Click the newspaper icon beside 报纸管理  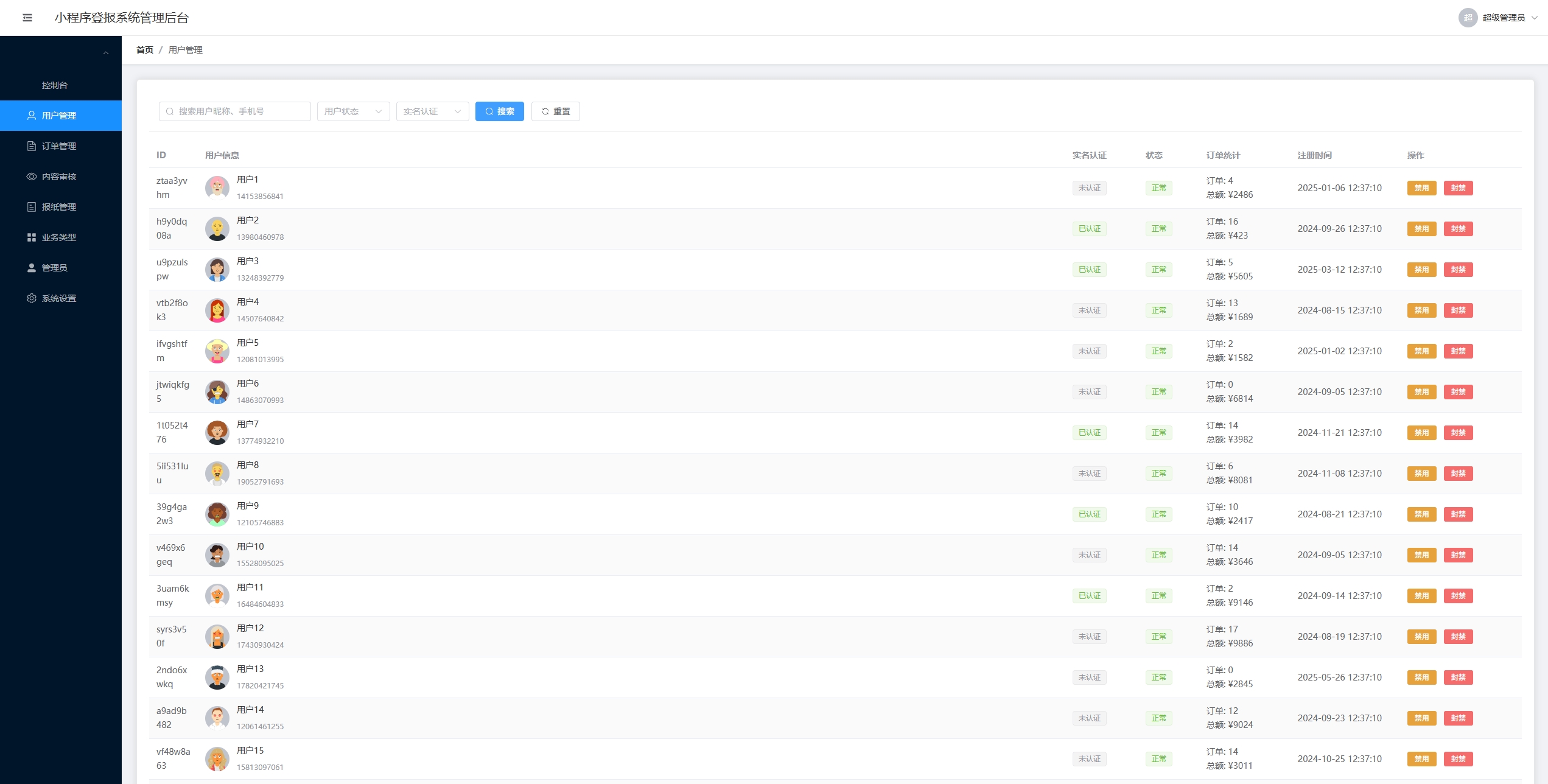pyautogui.click(x=32, y=207)
